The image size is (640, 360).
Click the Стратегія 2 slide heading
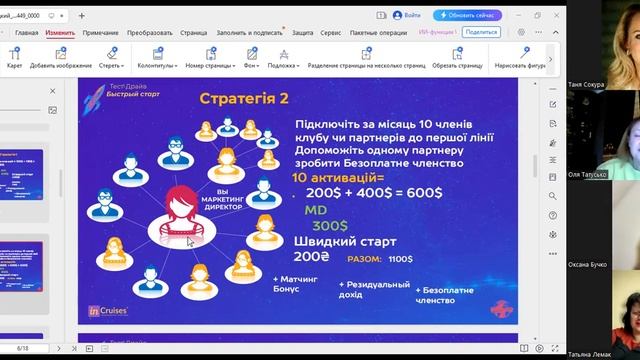click(244, 98)
